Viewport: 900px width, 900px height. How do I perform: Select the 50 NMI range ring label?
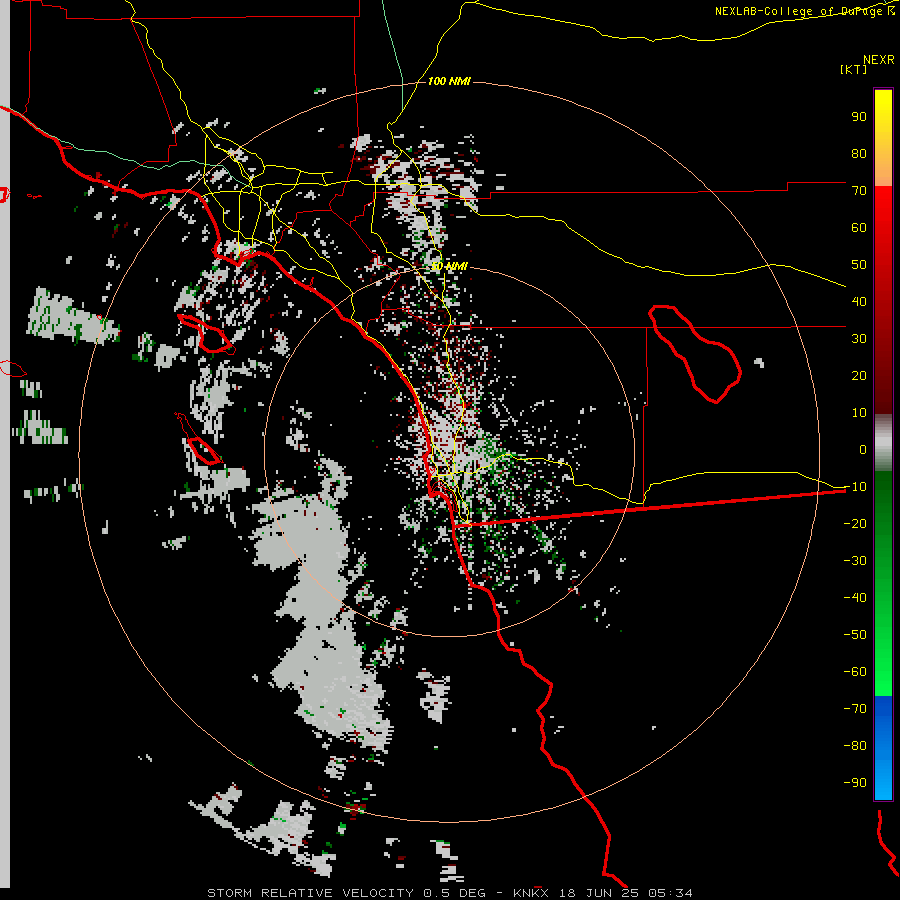pos(449,266)
